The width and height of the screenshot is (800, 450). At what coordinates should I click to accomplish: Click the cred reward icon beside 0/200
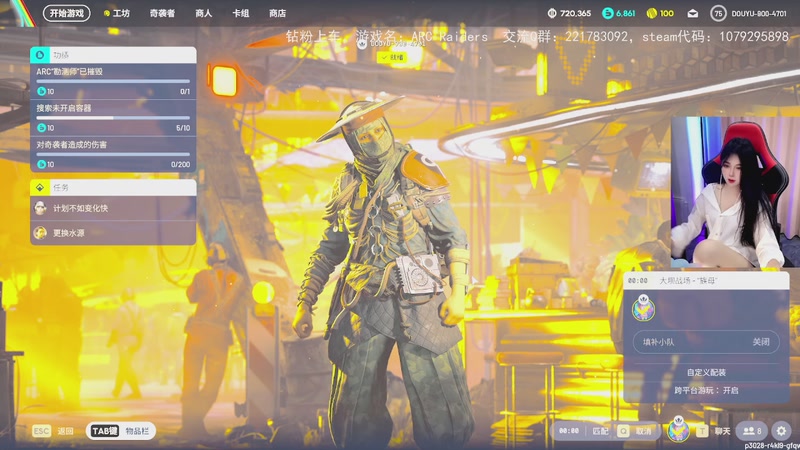[41, 164]
